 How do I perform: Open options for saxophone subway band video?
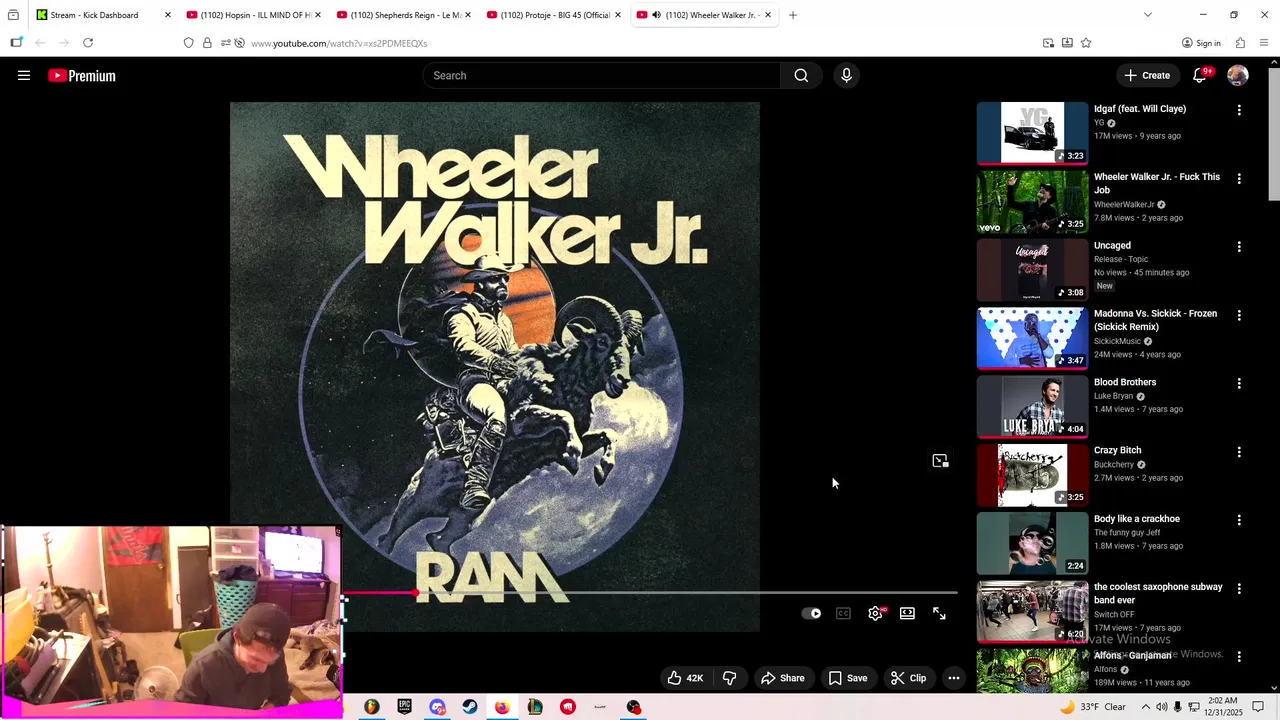click(x=1239, y=588)
